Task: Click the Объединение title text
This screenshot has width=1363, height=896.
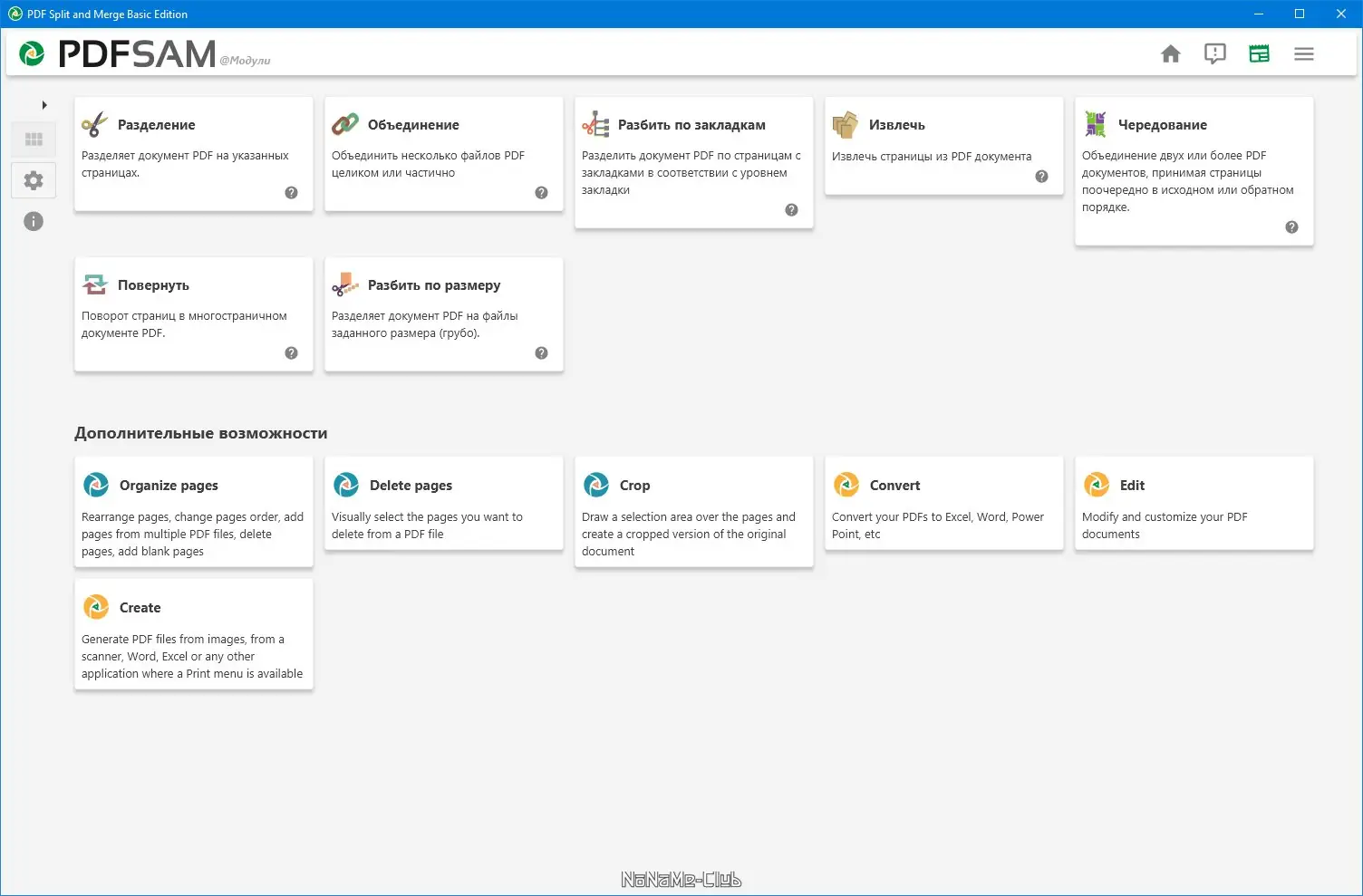Action: [413, 125]
